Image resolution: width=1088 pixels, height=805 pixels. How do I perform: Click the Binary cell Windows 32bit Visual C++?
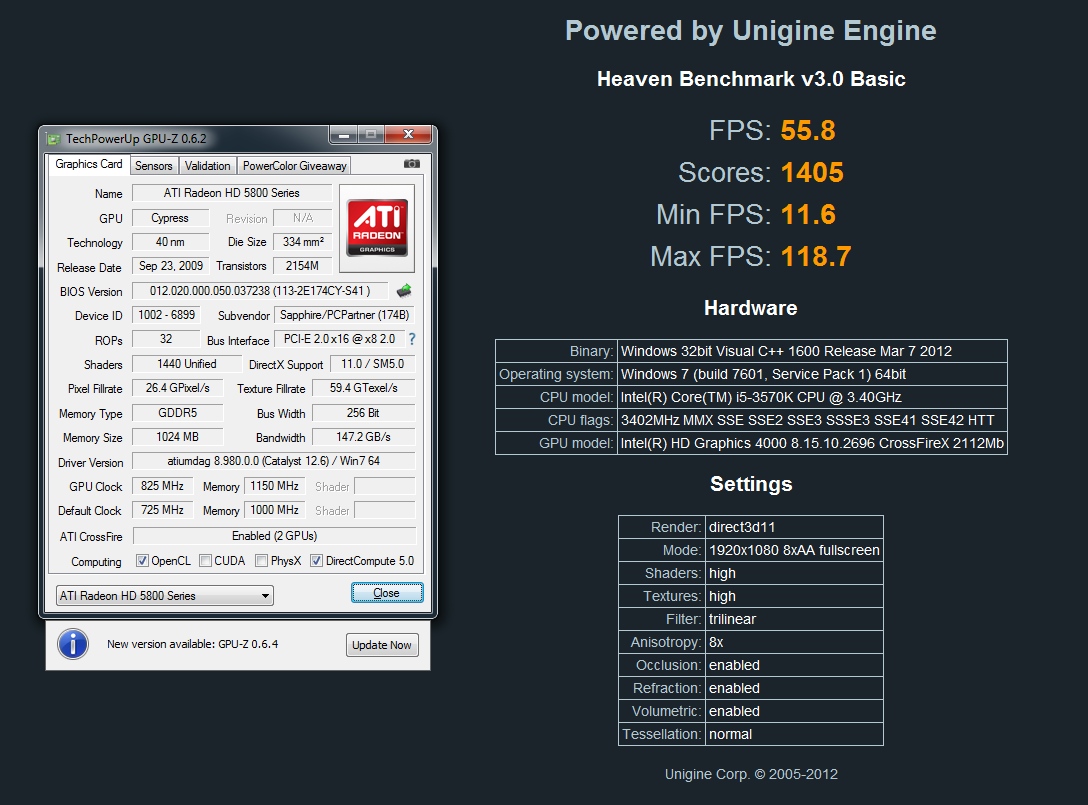coord(812,351)
